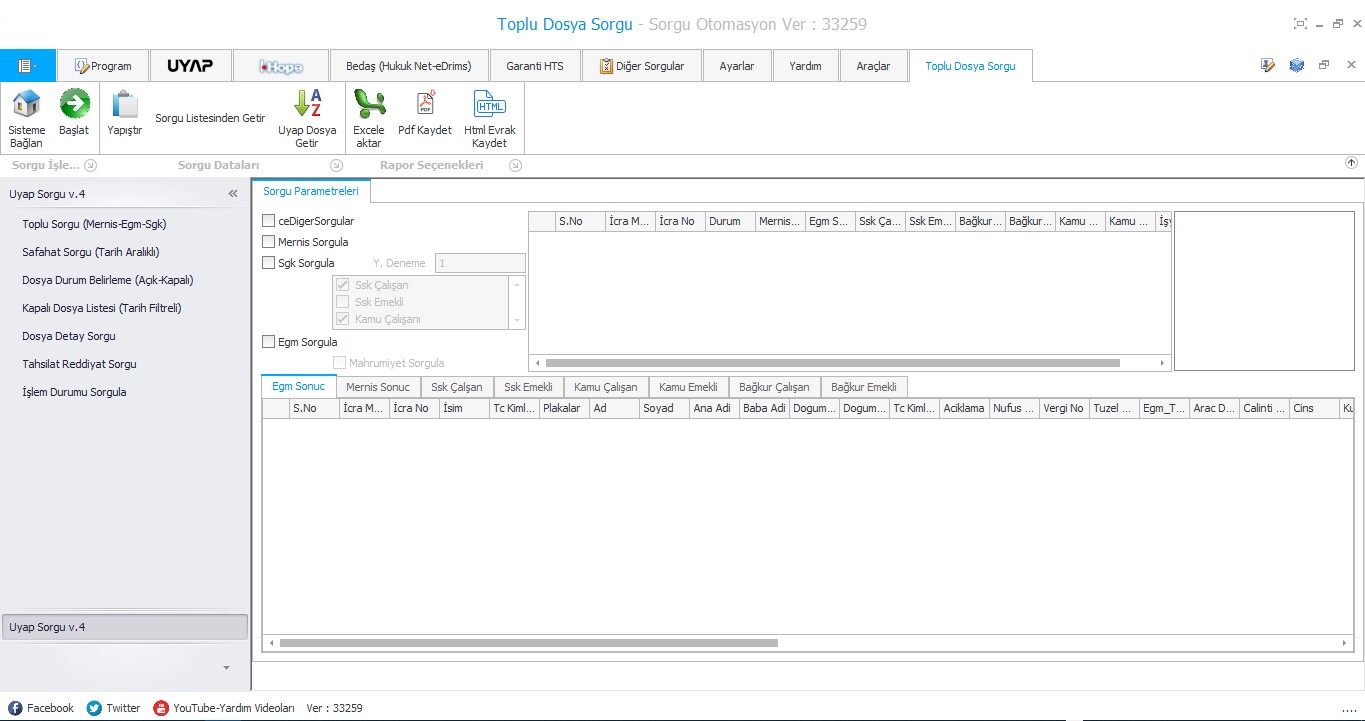The width and height of the screenshot is (1365, 721).
Task: Open Dosya Durum Belirleme (Açık-Kapalı)
Action: pos(108,280)
